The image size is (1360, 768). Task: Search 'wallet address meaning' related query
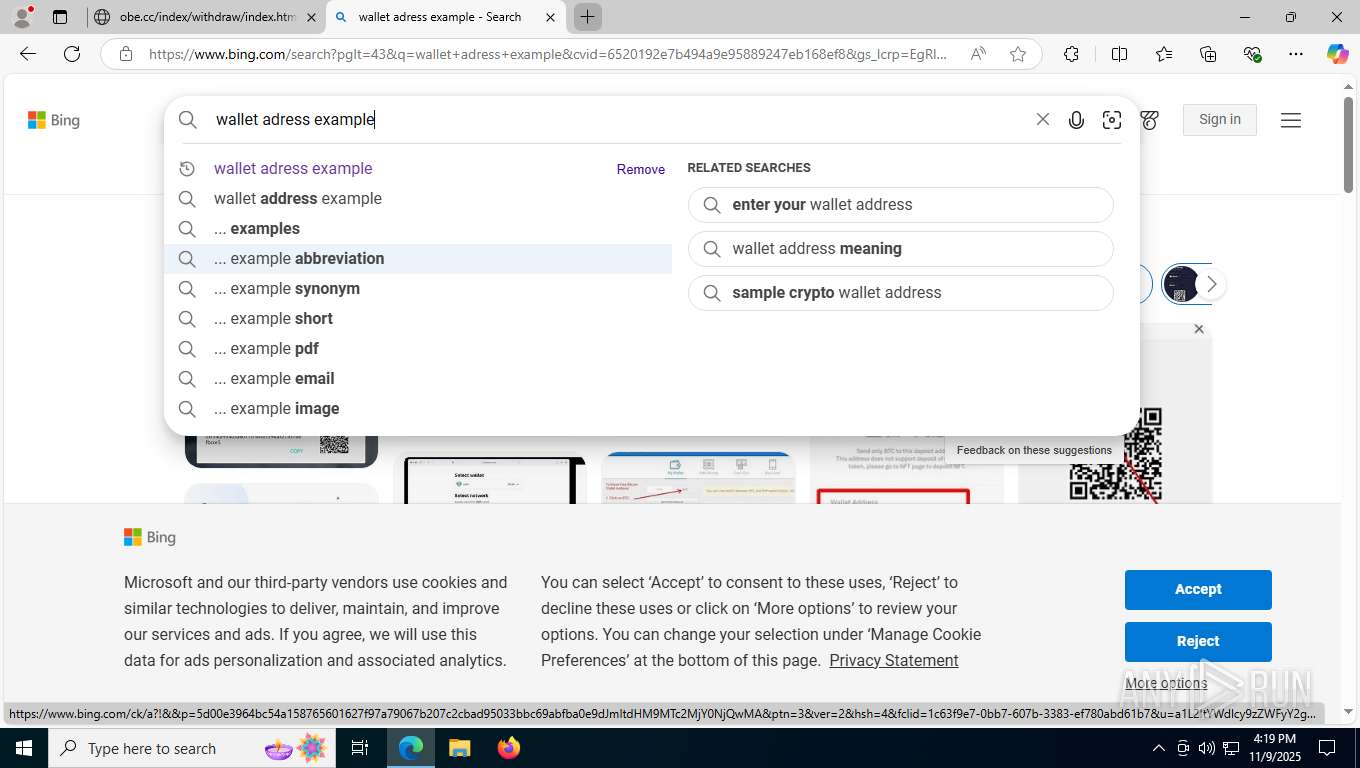click(900, 249)
